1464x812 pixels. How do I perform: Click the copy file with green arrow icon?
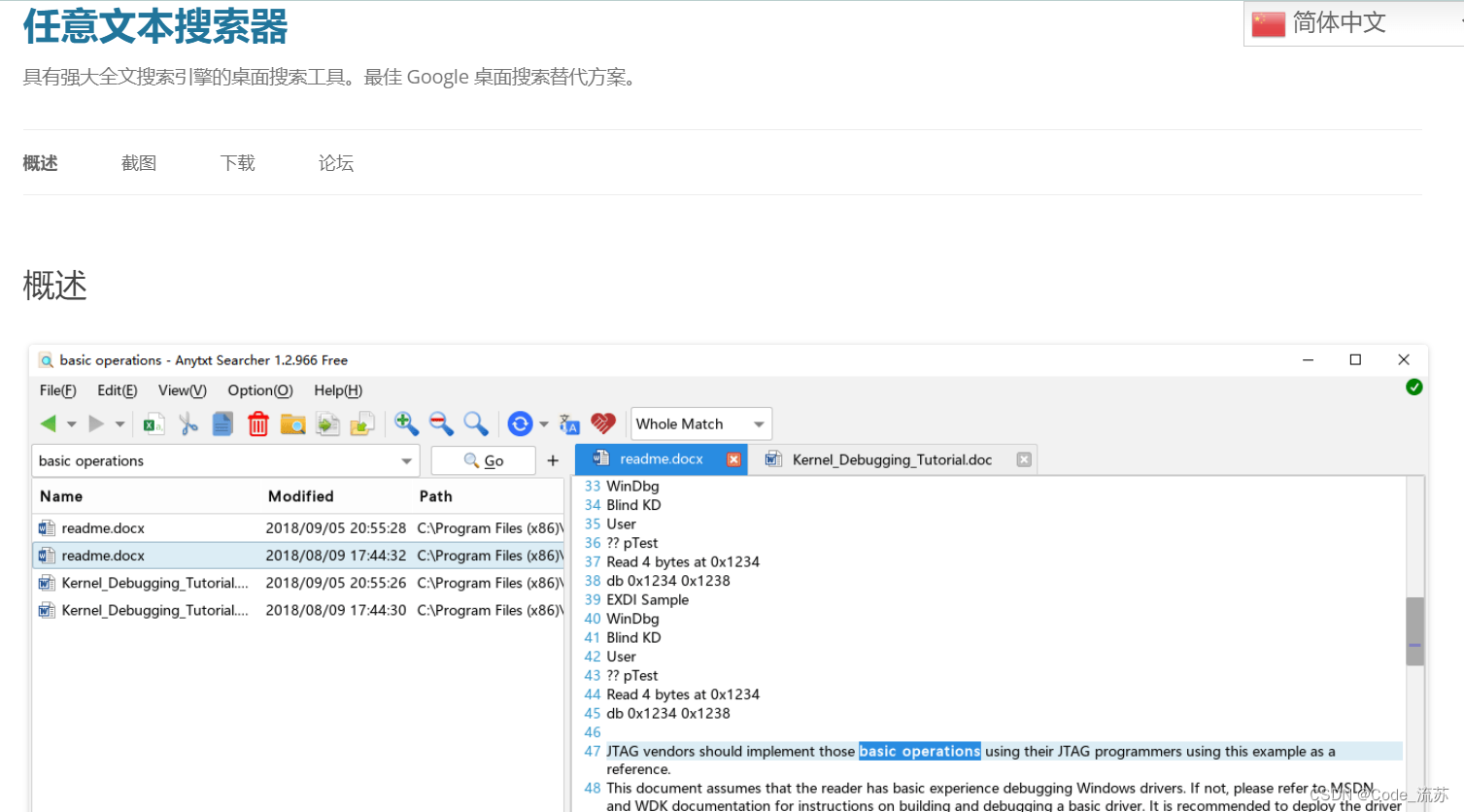328,423
